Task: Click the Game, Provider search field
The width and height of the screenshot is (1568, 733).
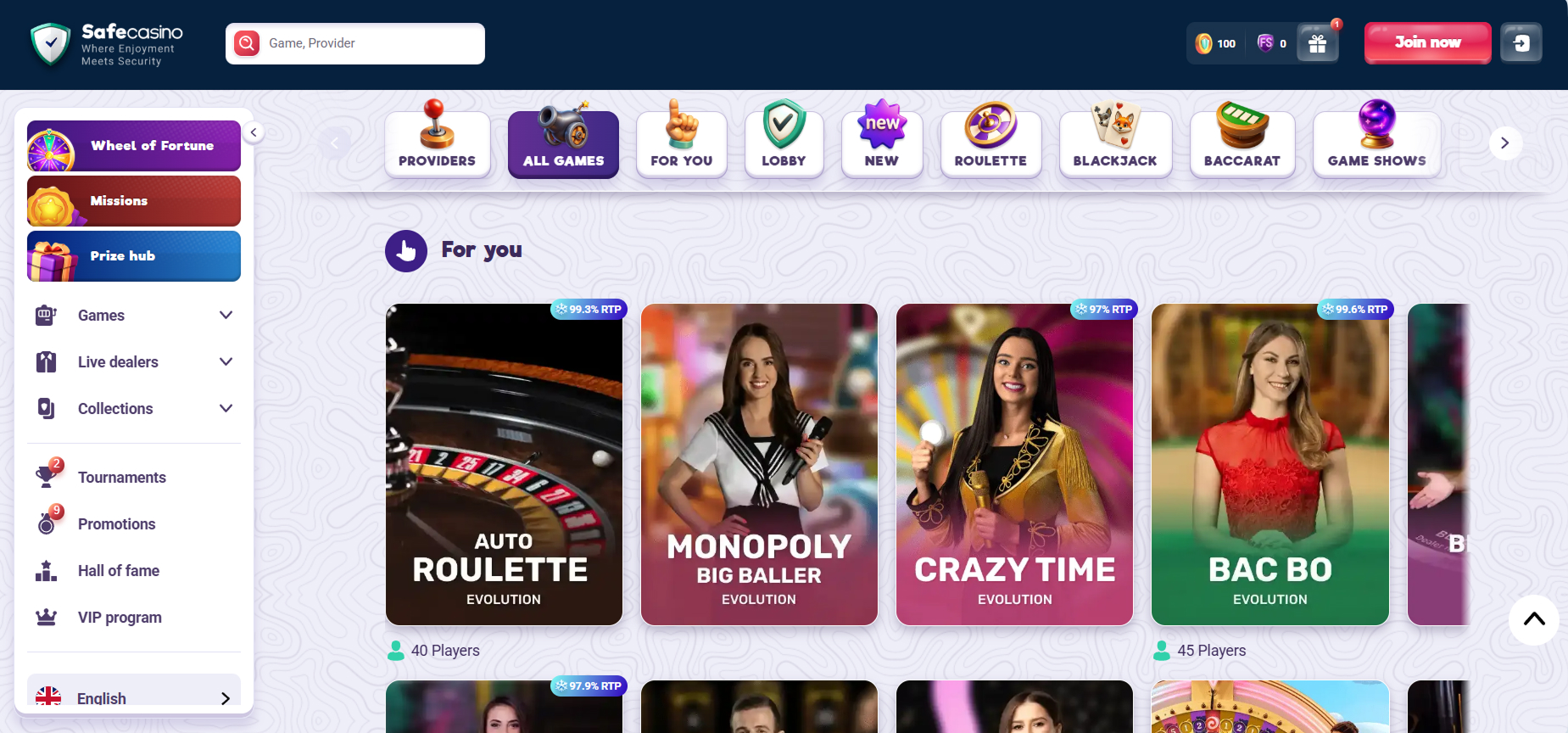Action: [x=355, y=43]
